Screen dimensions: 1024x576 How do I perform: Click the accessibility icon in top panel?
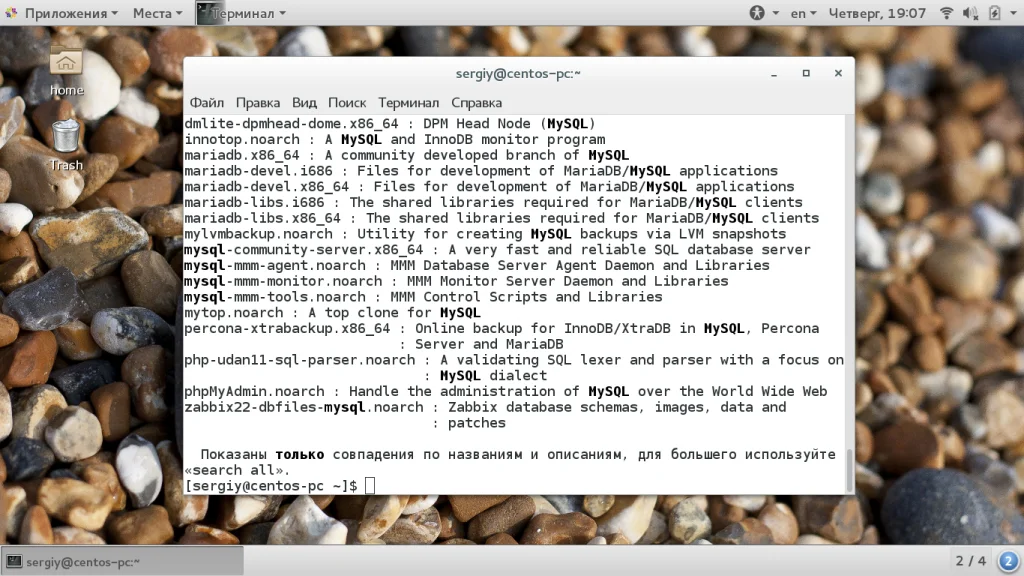[757, 13]
